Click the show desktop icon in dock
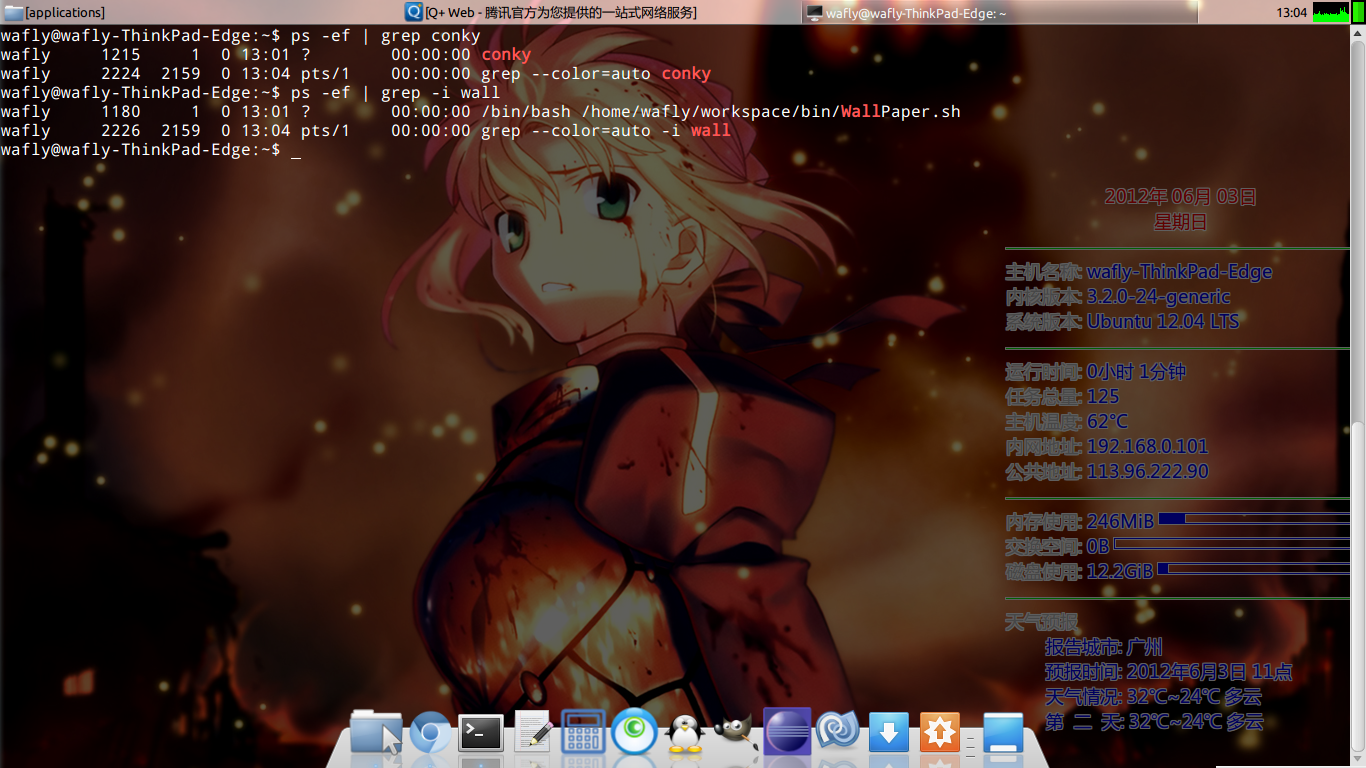 (x=1003, y=733)
